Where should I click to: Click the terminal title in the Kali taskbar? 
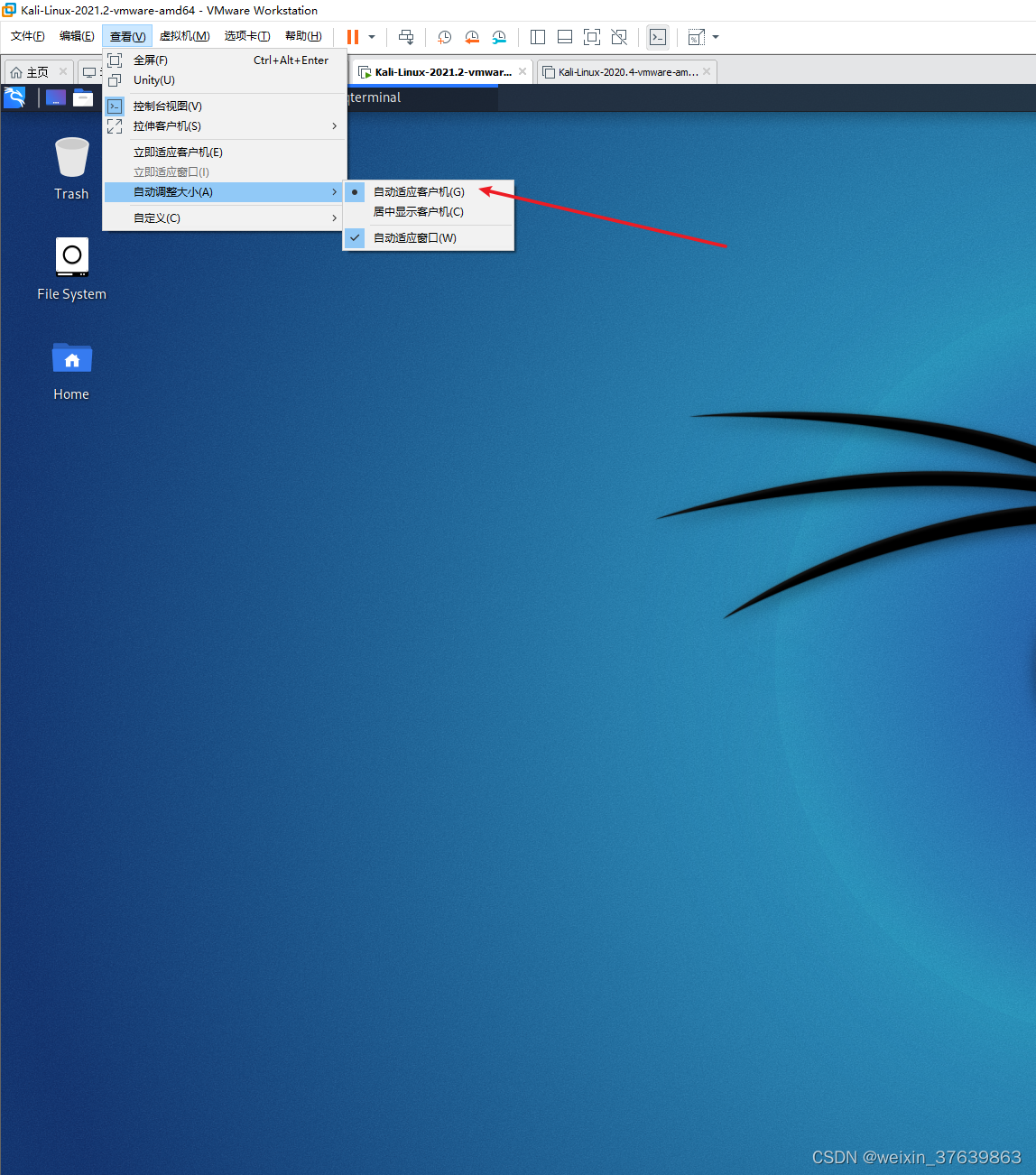point(375,97)
